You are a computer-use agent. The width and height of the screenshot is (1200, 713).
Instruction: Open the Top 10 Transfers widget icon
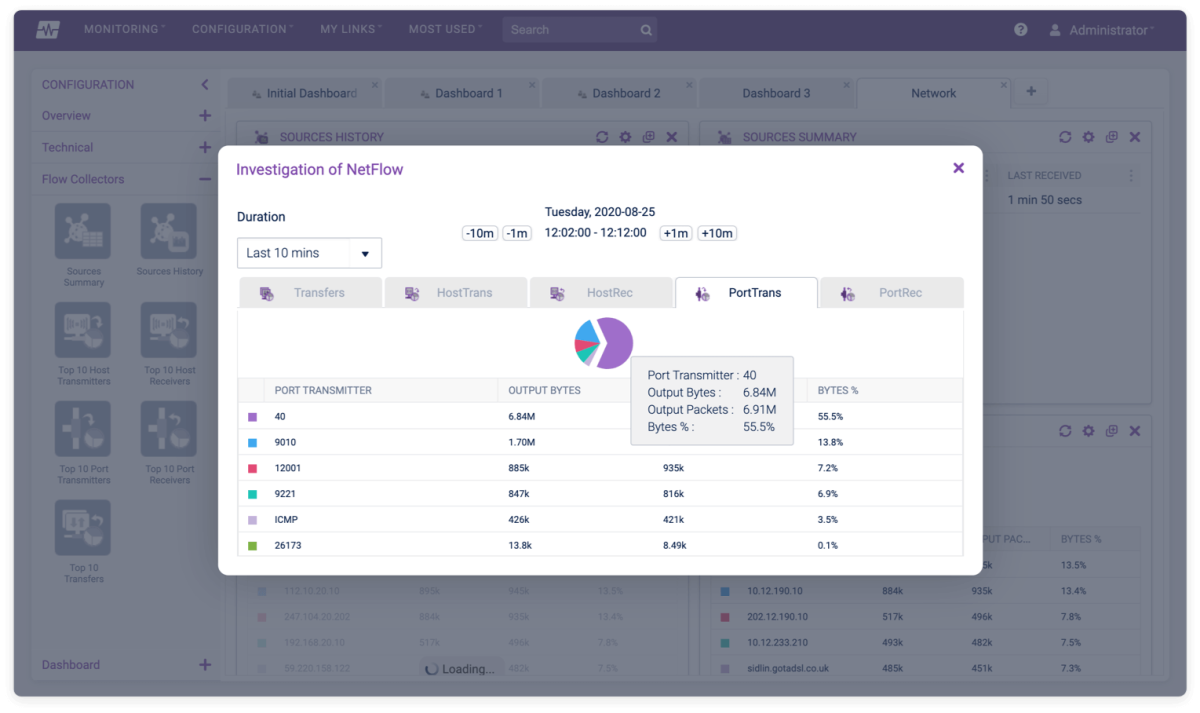click(83, 527)
